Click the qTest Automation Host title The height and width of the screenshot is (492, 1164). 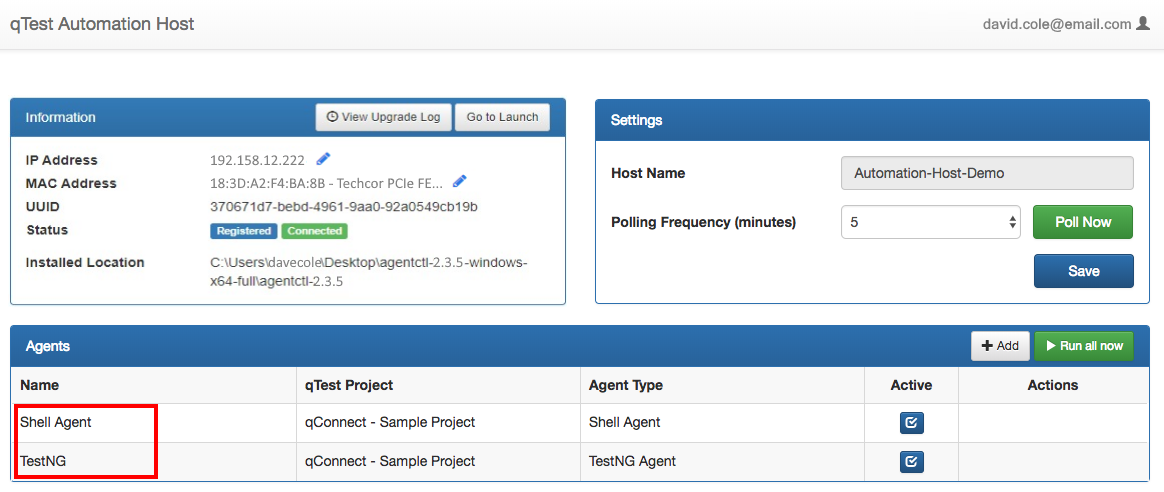102,24
